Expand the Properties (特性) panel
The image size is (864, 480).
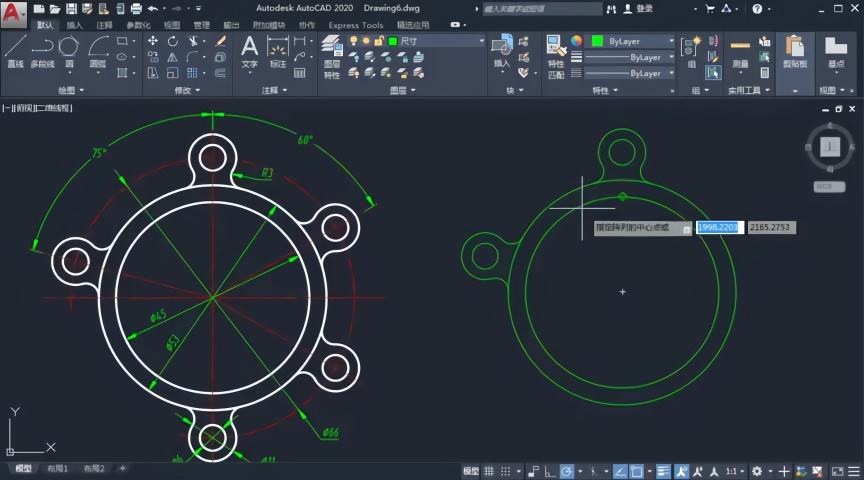(605, 90)
